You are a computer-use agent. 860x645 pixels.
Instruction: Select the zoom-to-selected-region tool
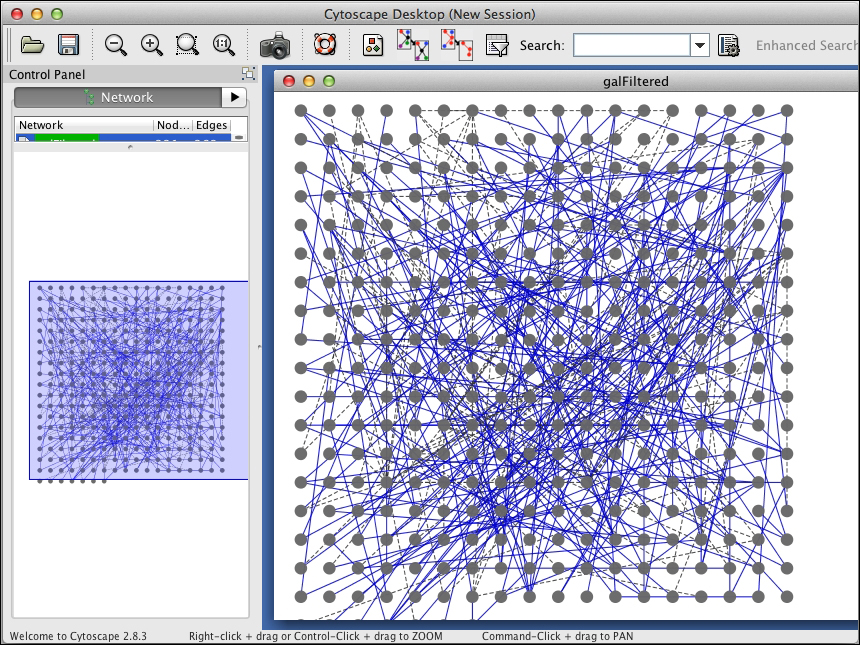tap(186, 45)
